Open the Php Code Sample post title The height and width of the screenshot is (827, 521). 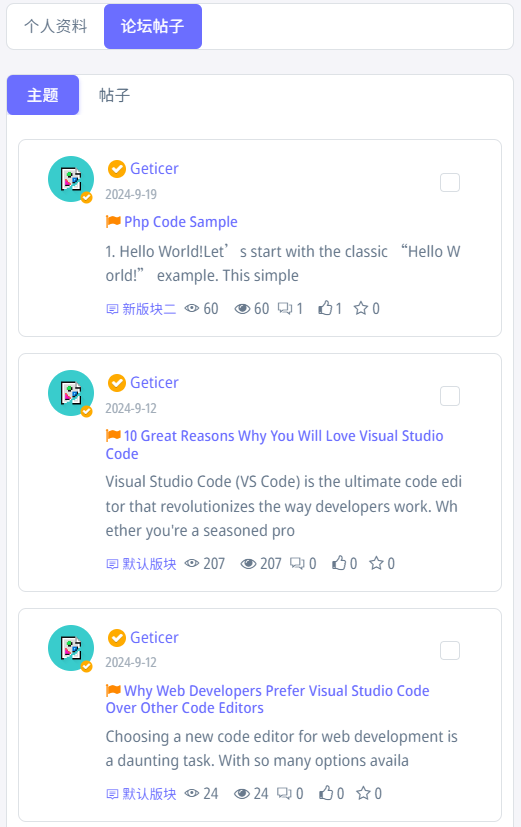[181, 222]
